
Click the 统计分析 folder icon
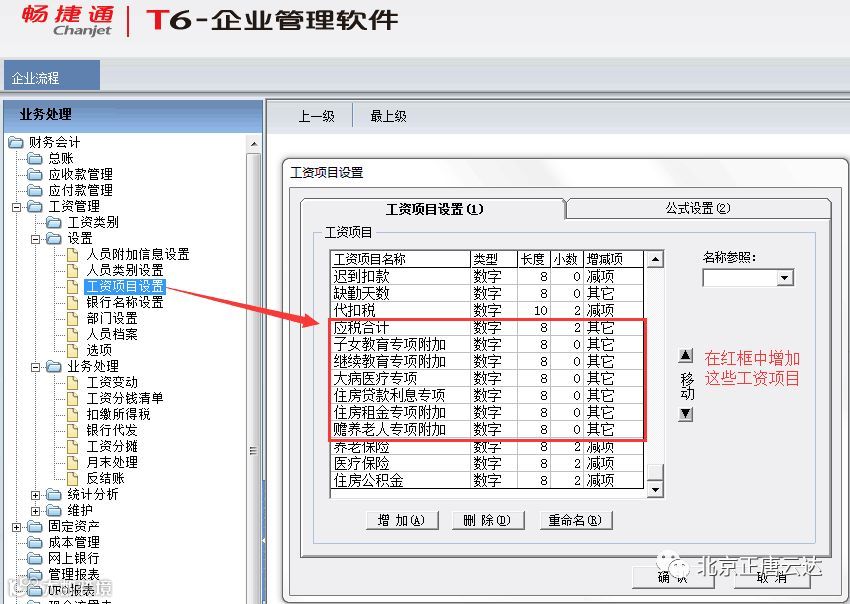(x=54, y=494)
